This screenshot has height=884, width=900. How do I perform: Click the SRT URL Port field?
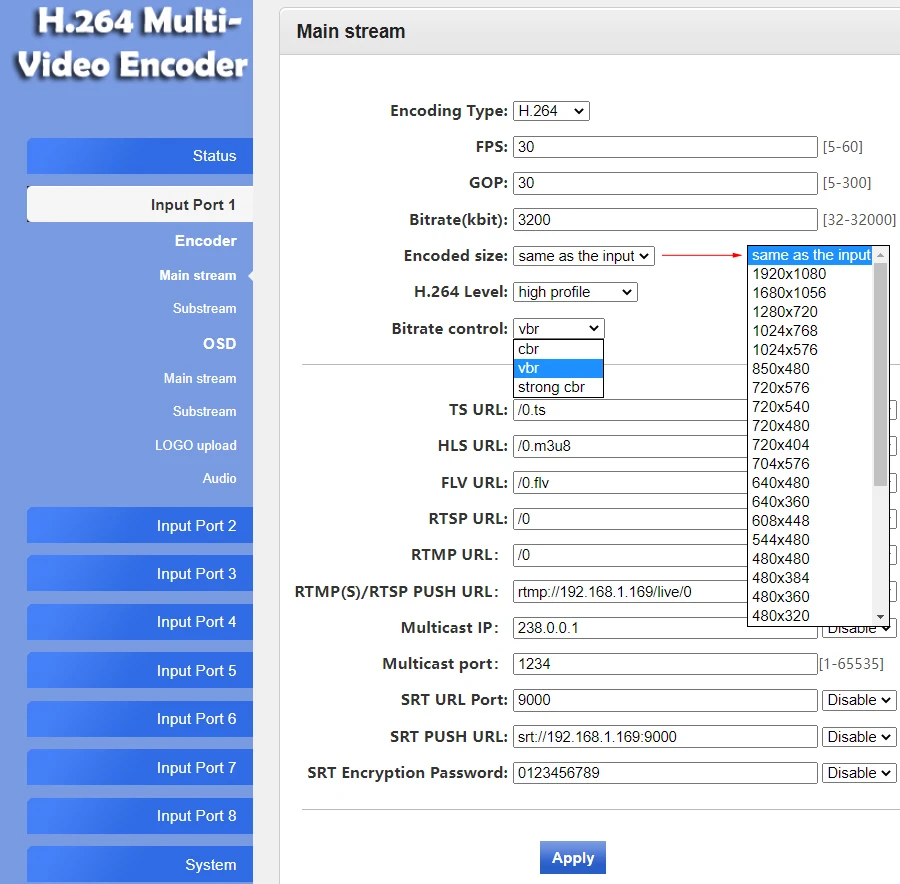(x=665, y=700)
